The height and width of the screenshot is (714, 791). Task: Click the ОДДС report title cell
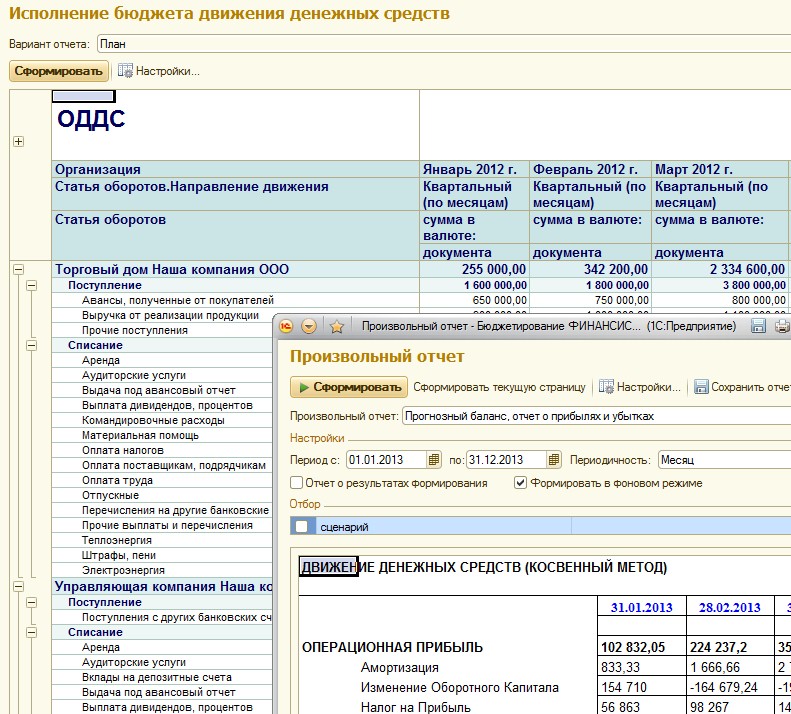click(91, 119)
